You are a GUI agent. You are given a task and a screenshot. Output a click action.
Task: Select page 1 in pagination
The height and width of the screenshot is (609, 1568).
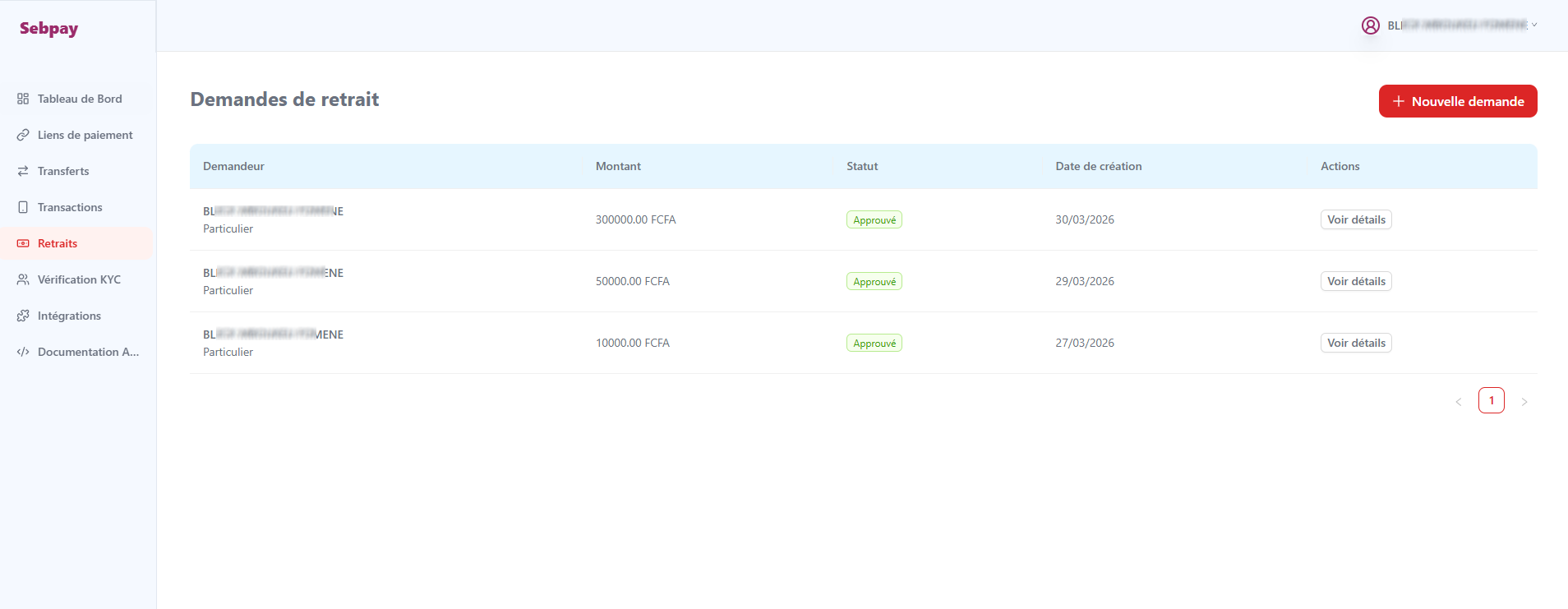[1492, 400]
